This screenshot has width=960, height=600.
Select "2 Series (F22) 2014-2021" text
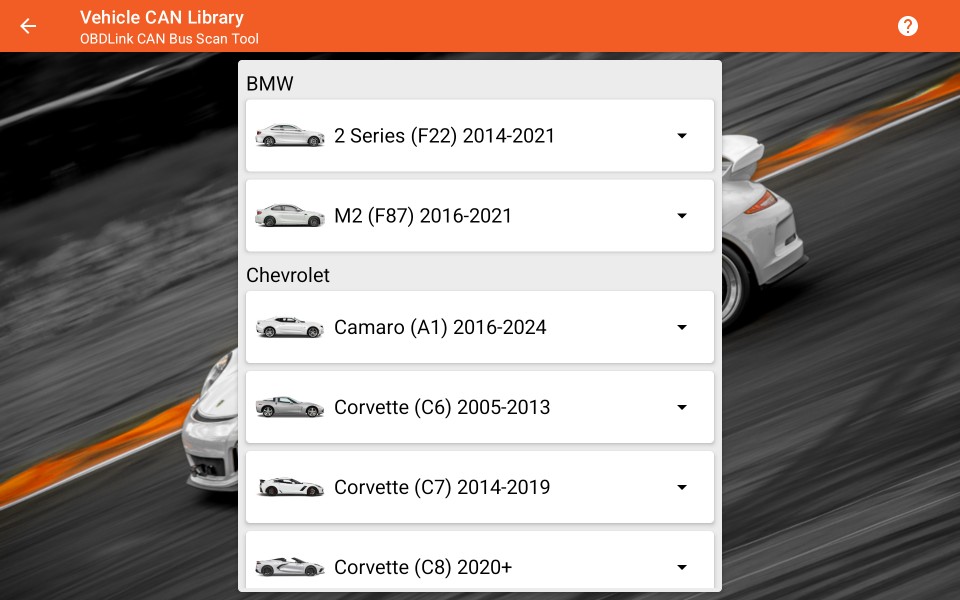click(444, 136)
